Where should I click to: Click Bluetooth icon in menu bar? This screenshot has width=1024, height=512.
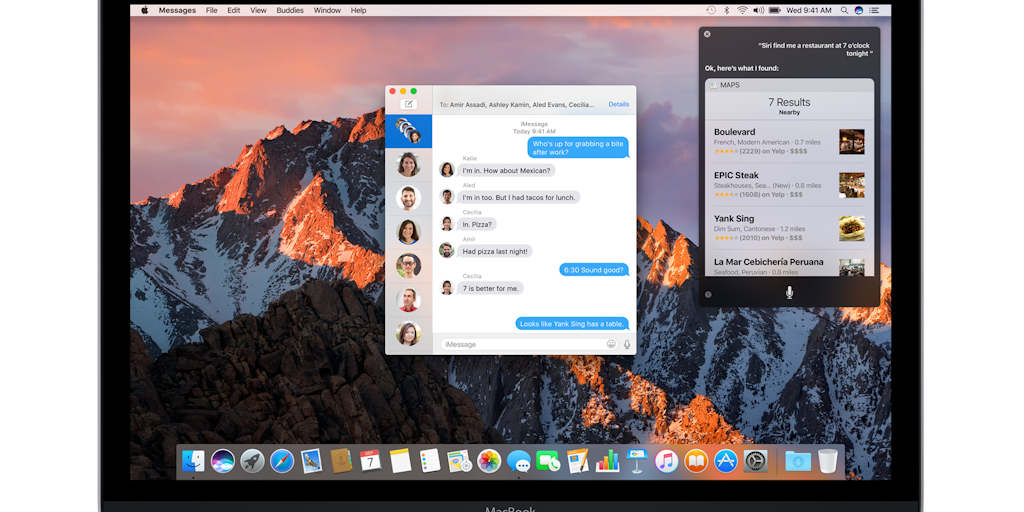tap(727, 10)
